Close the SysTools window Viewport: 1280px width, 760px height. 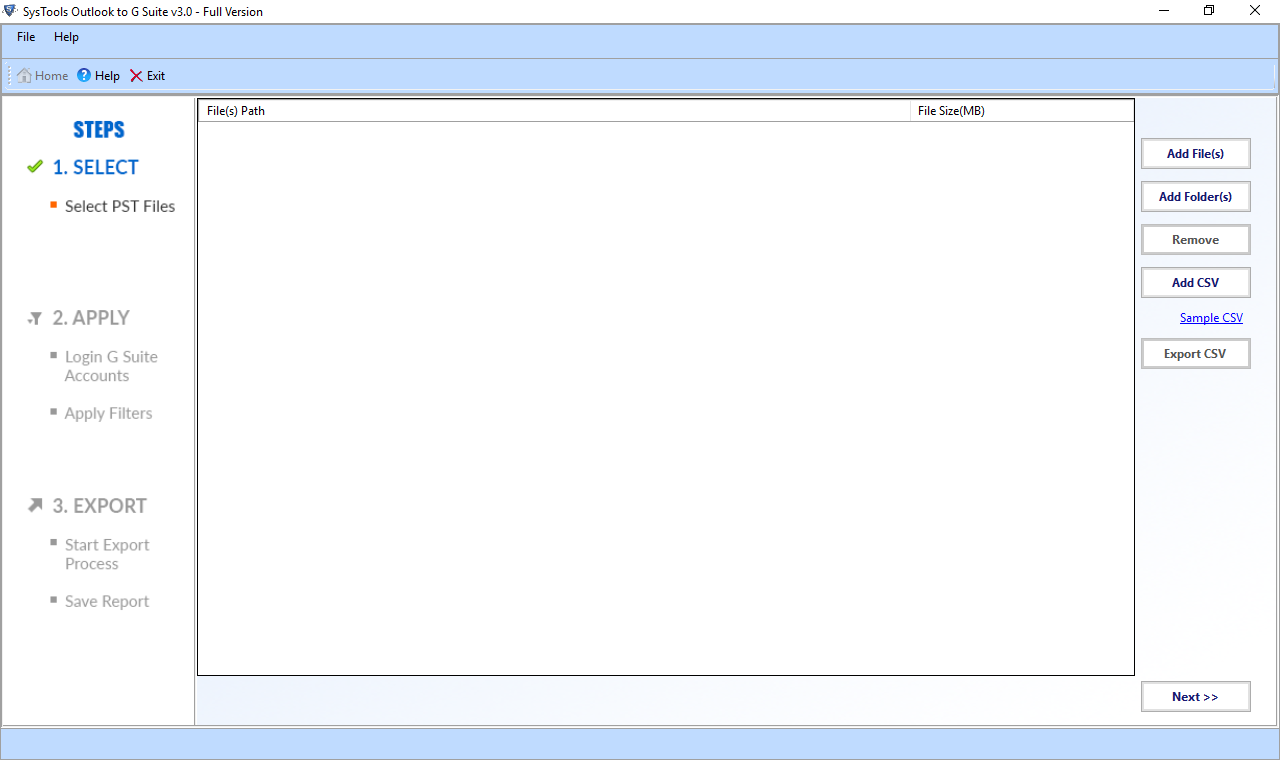(x=1255, y=11)
